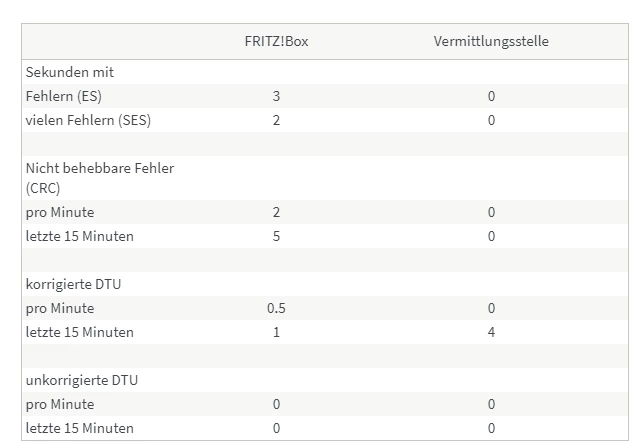This screenshot has height=448, width=636.
Task: Select the Vermittlungsstelle column header
Action: pos(491,42)
